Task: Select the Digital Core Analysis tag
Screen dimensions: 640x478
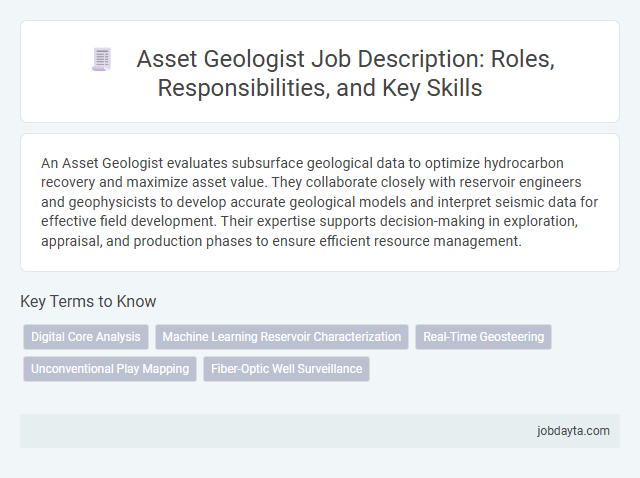Action: [86, 337]
